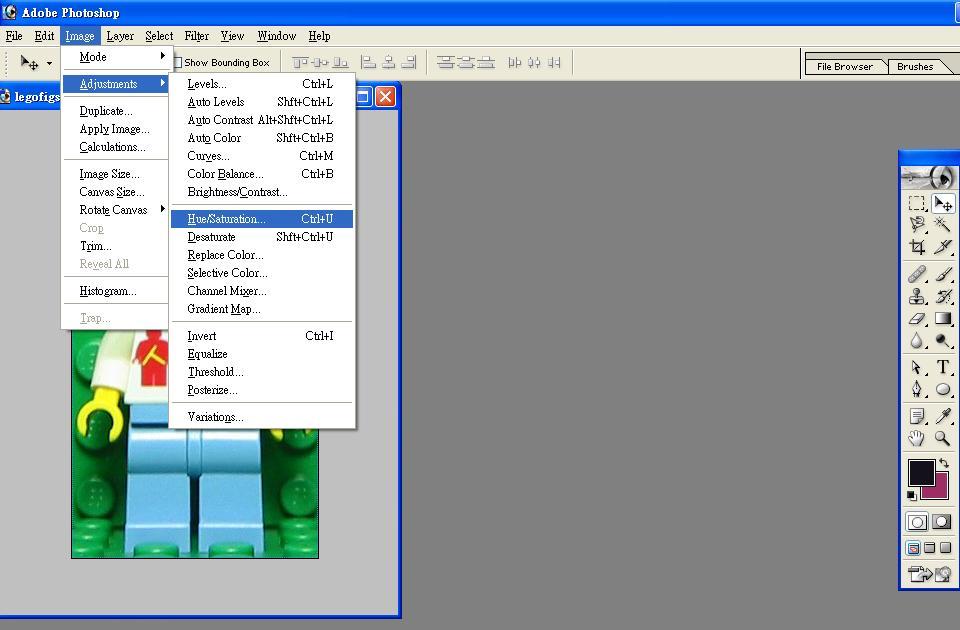Choose Image Size command
The image size is (960, 630).
click(115, 174)
